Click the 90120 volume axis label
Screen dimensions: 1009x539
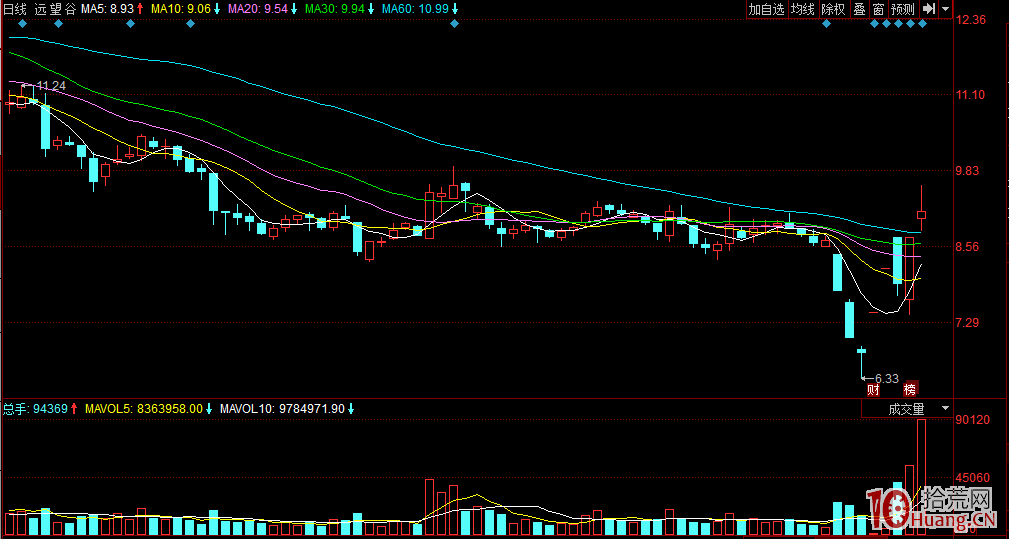[974, 420]
